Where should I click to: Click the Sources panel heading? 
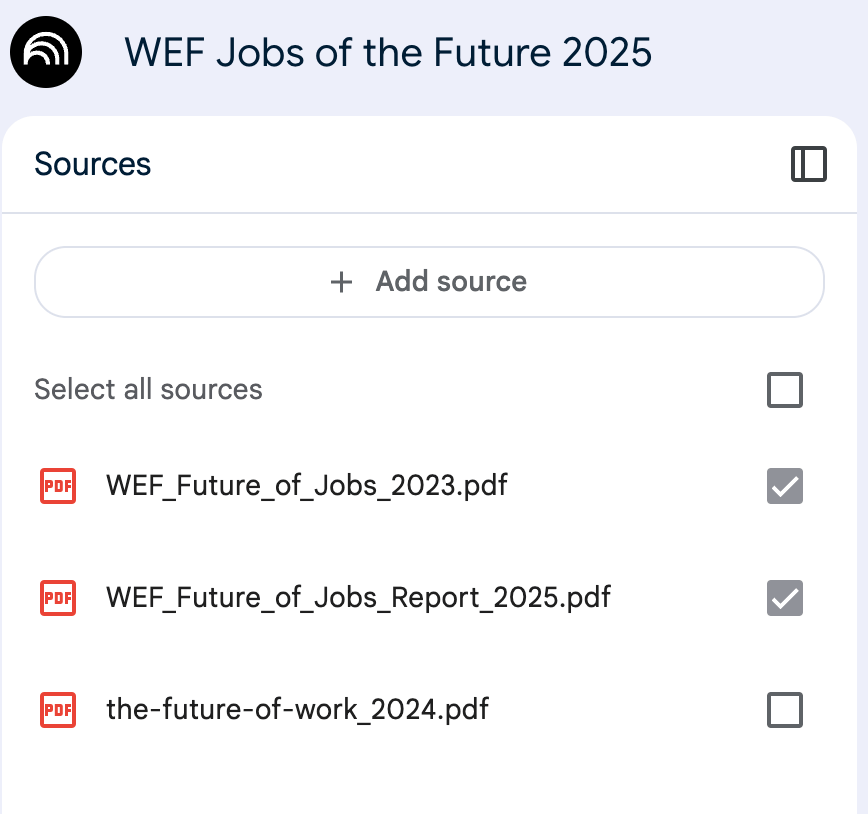[x=92, y=164]
